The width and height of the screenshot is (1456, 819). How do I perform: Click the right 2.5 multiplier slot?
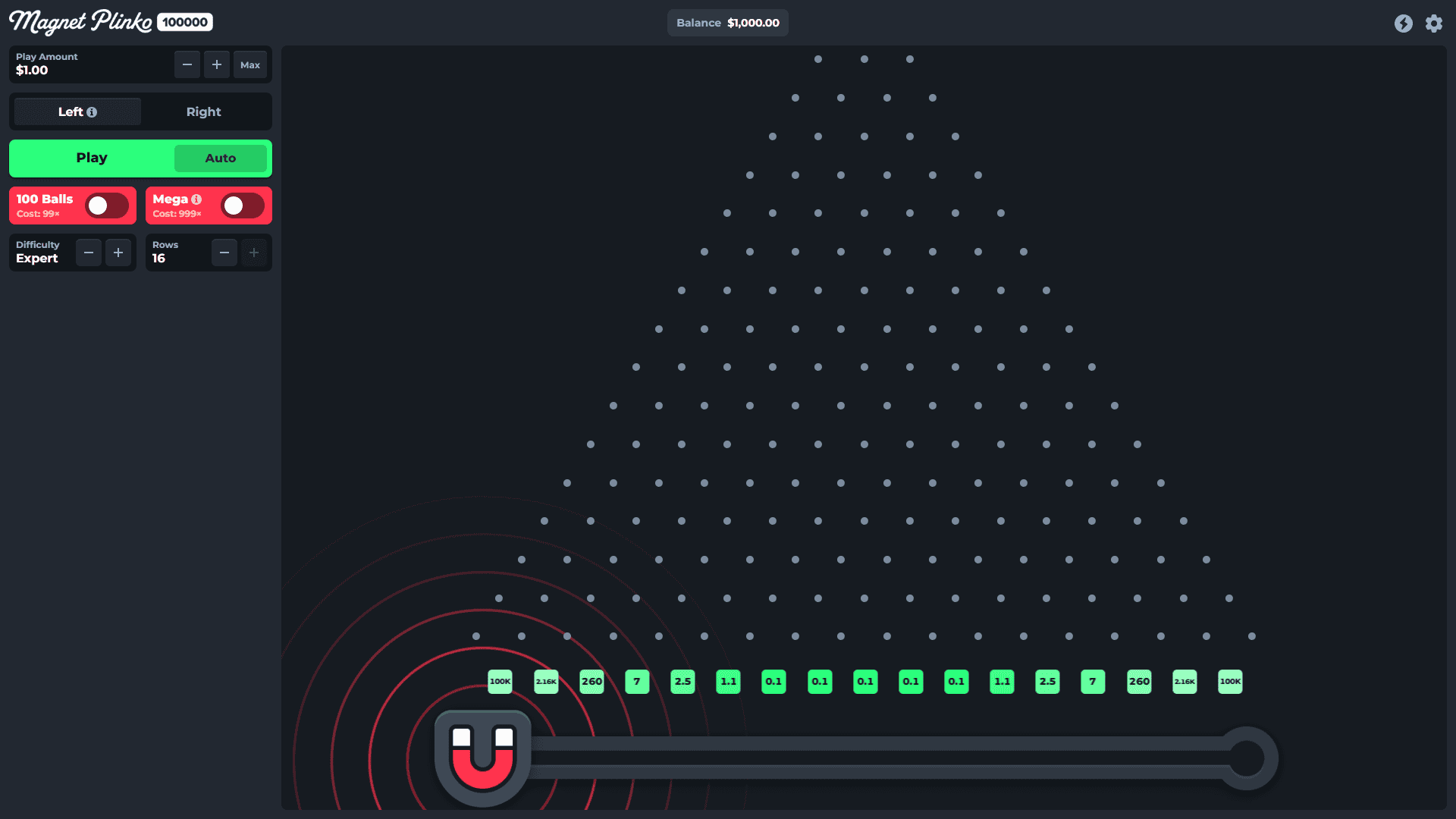[1047, 682]
